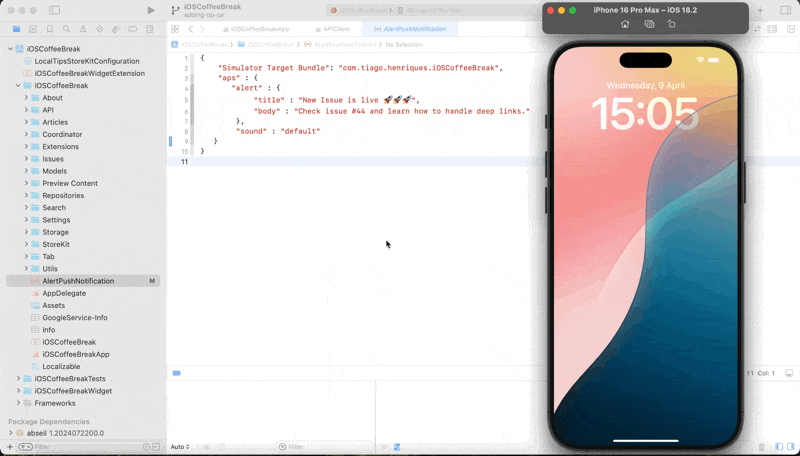Click the console Filter field
Viewport: 800px width, 456px height.
tap(325, 447)
